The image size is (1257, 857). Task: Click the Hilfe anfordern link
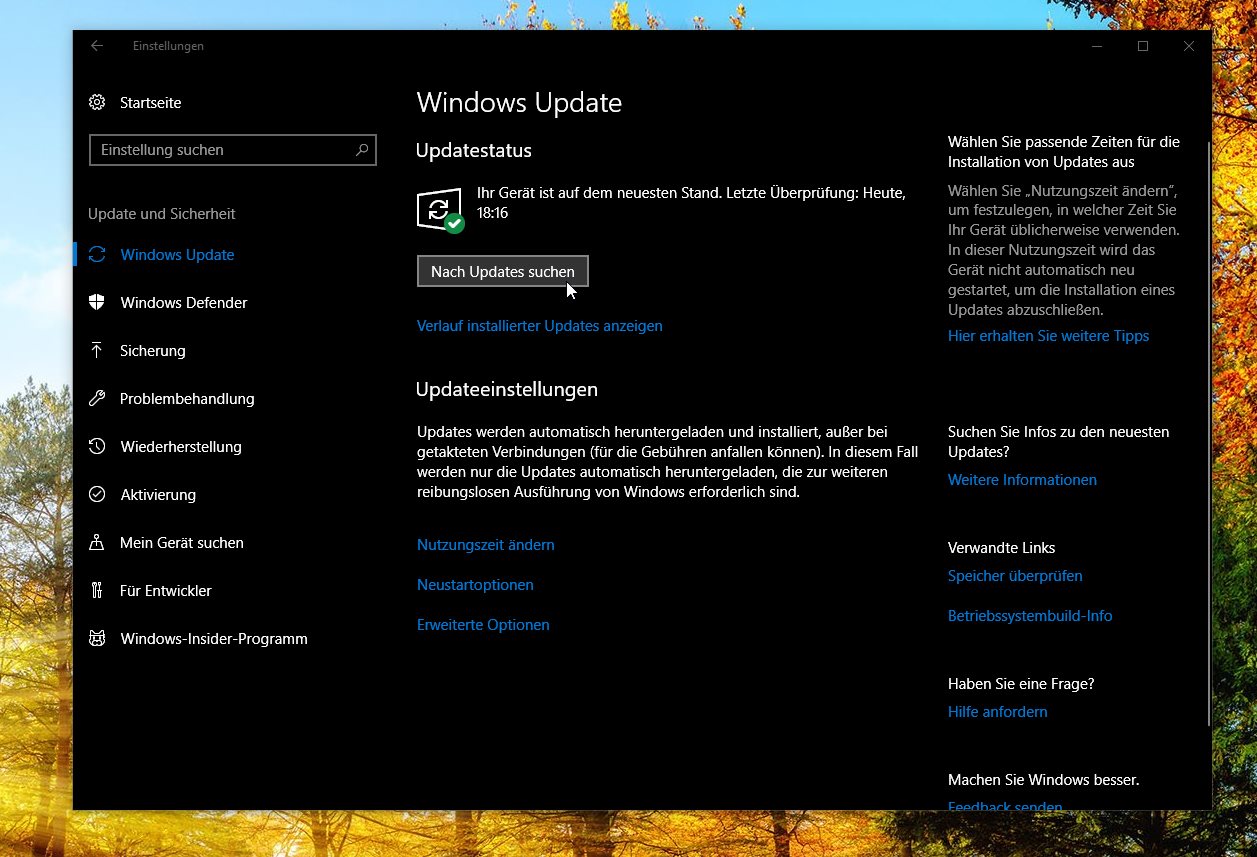998,712
